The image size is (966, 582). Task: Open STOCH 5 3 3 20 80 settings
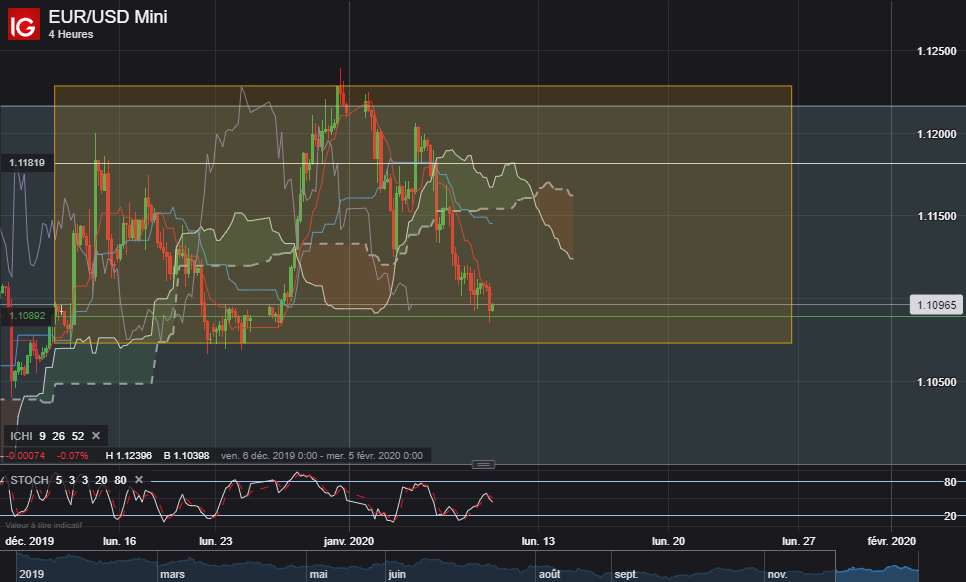tap(68, 480)
